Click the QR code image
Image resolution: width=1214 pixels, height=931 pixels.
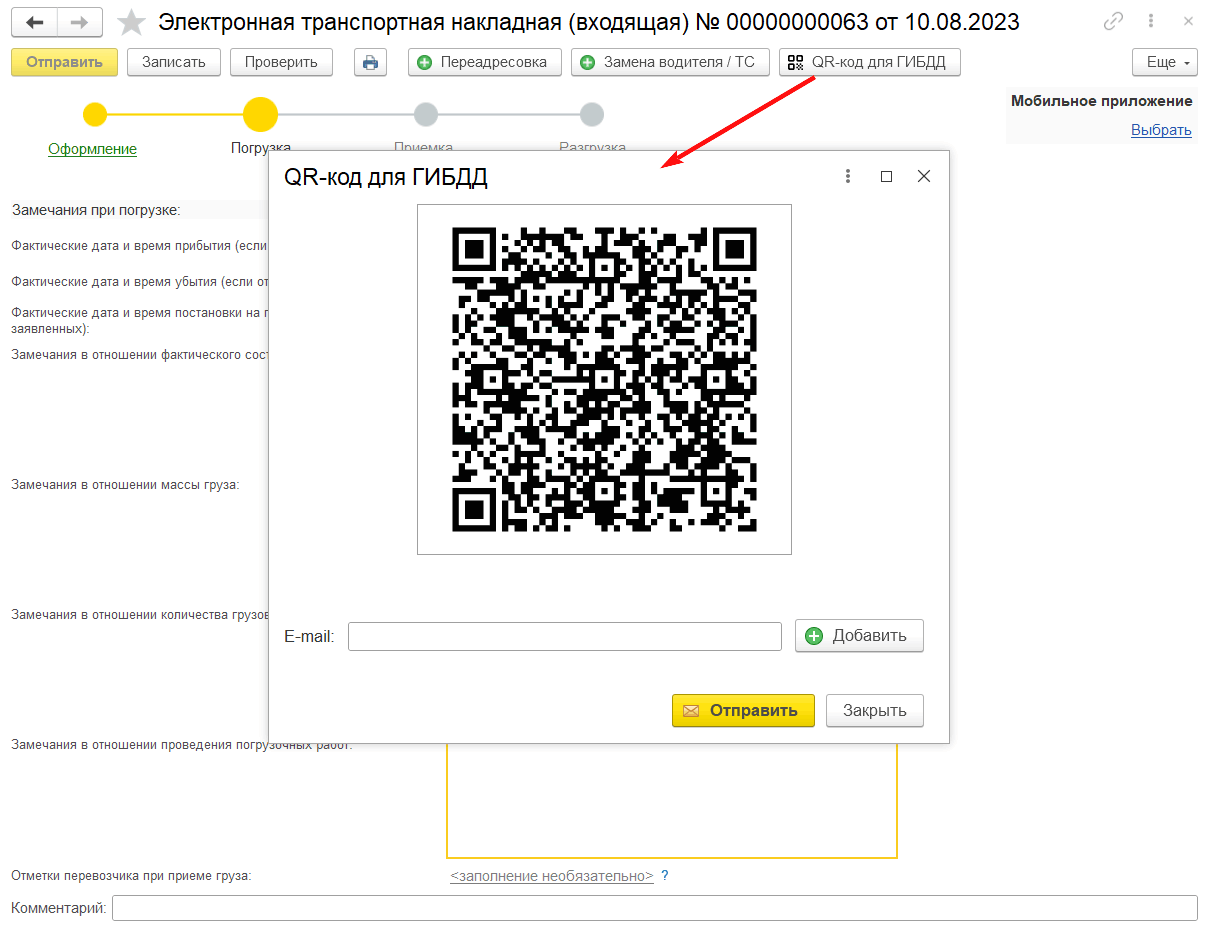pyautogui.click(x=604, y=379)
